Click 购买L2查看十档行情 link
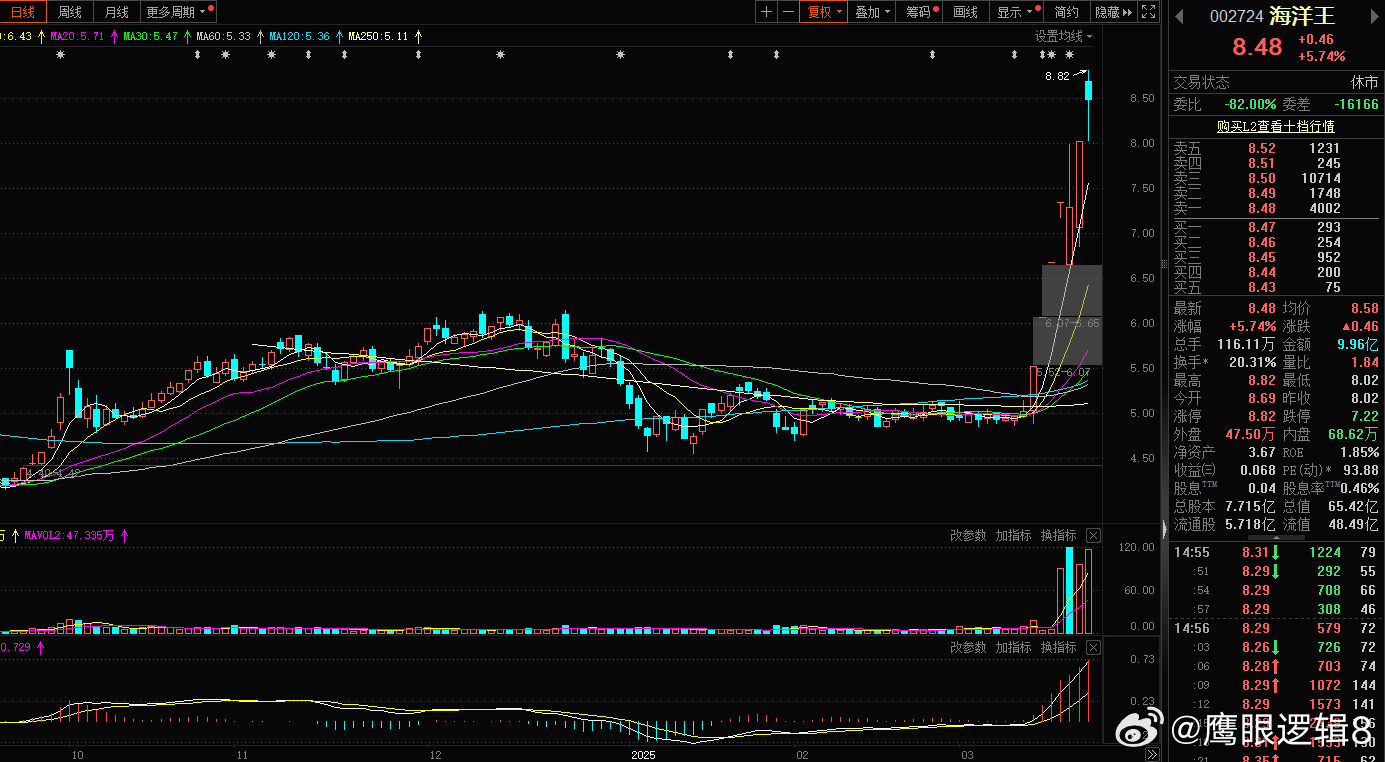1385x762 pixels. [1275, 127]
